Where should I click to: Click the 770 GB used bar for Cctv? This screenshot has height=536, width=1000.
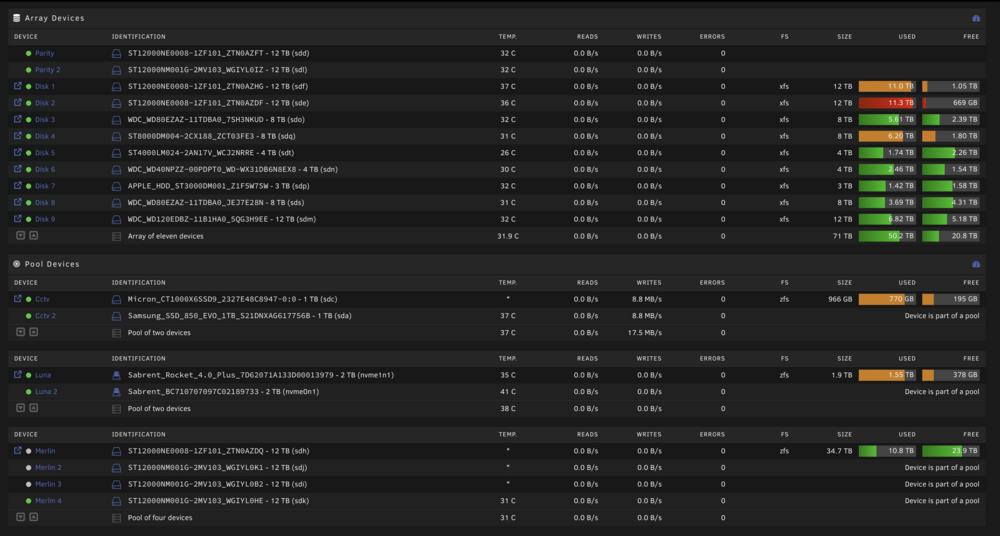(x=887, y=299)
